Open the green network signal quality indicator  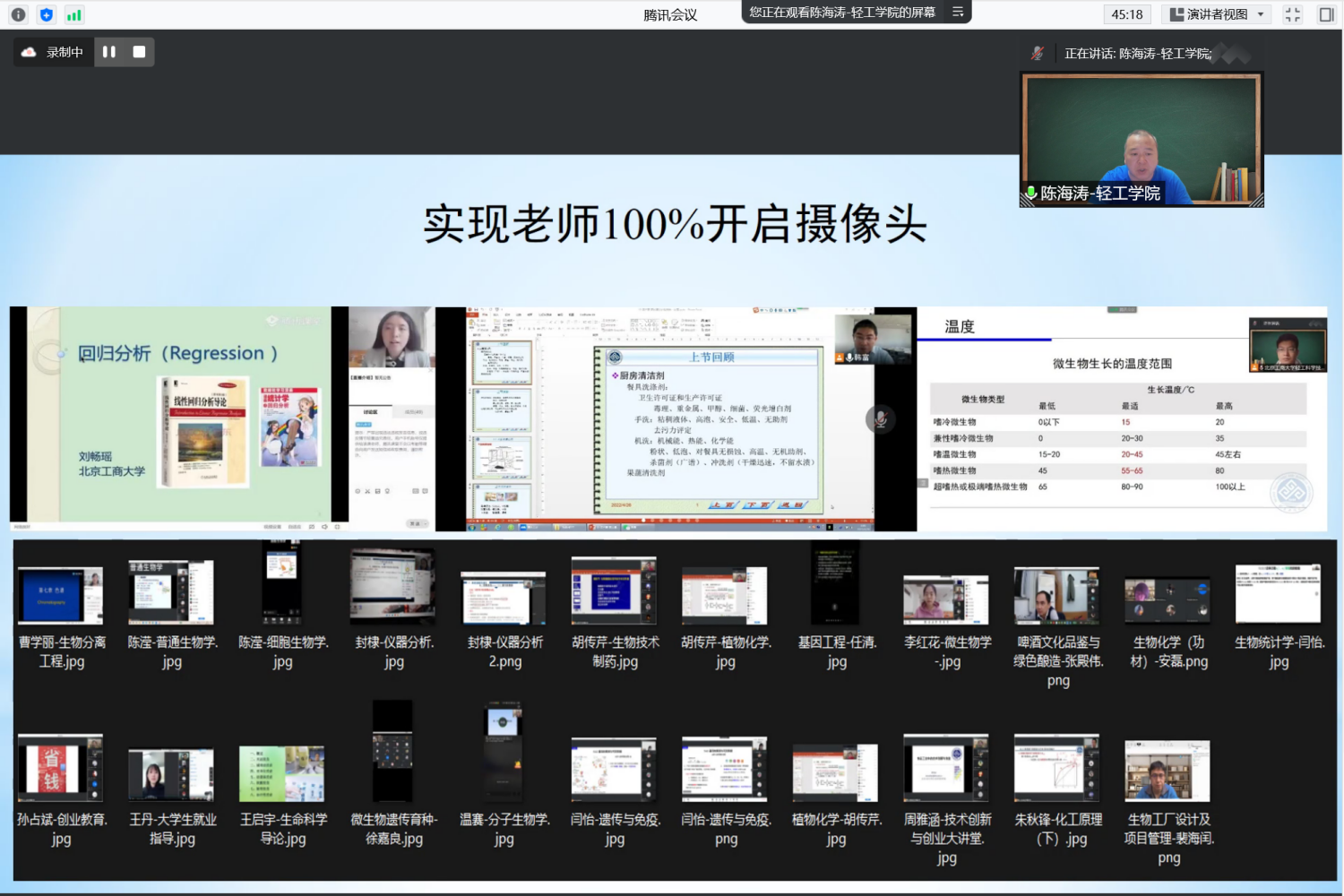click(x=74, y=14)
